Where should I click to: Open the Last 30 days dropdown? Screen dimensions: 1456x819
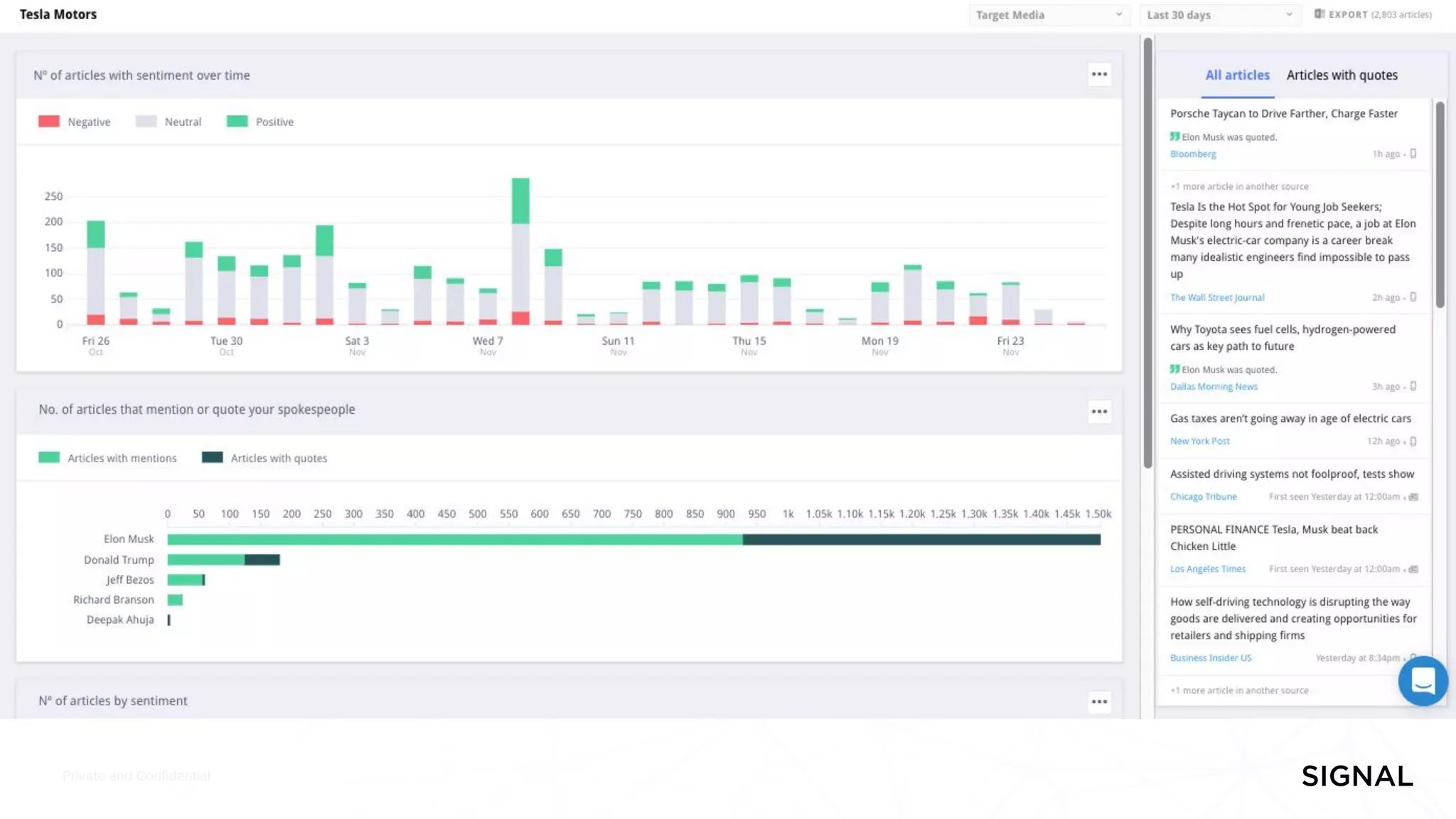pos(1219,15)
